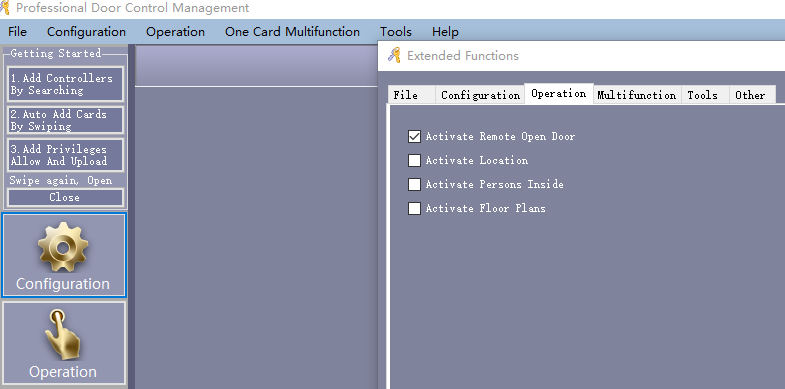Open the One Card Multifunction menu

(x=292, y=32)
